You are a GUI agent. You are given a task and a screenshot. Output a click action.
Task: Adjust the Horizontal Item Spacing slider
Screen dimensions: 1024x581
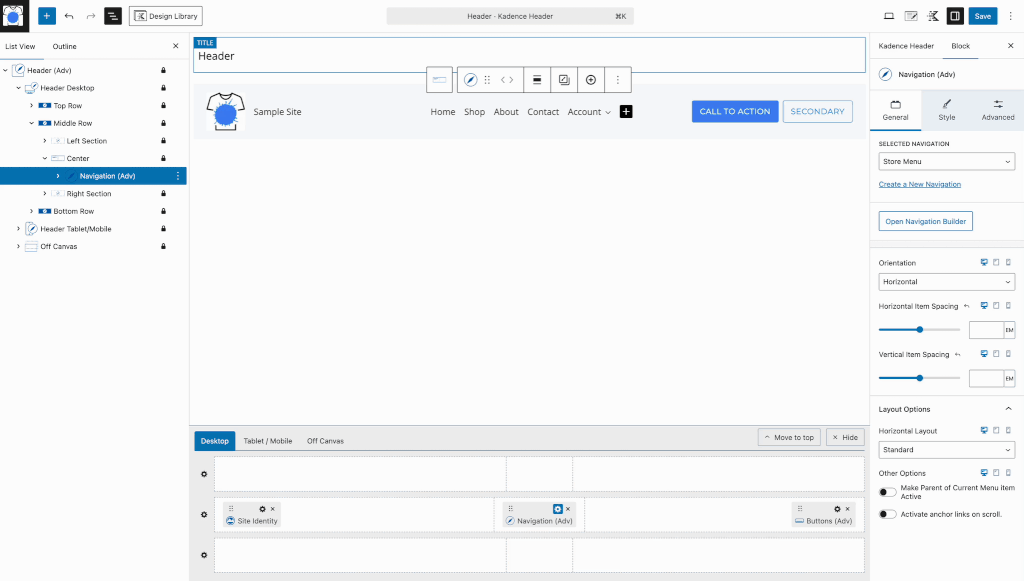920,330
